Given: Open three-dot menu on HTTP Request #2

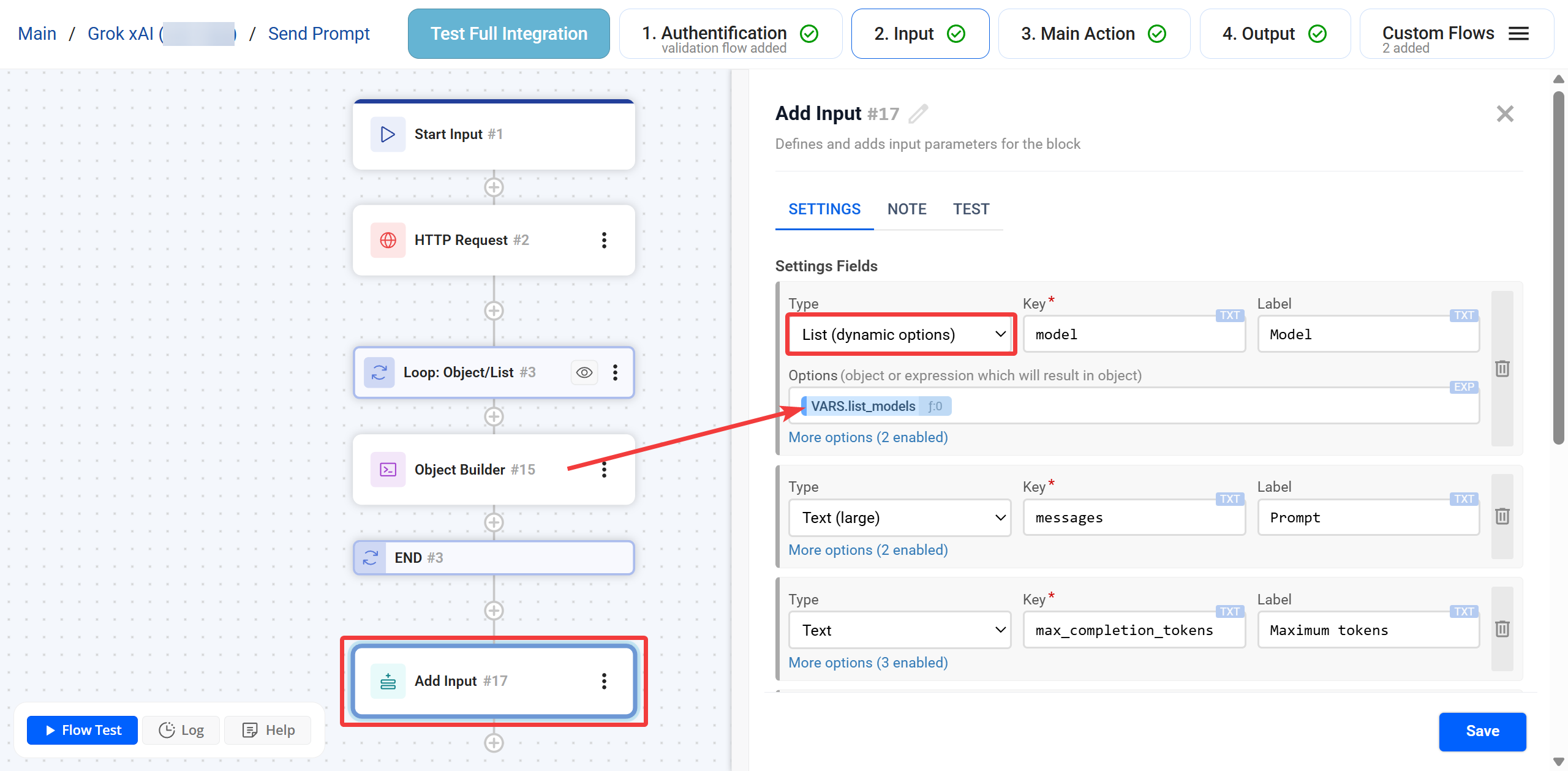Looking at the screenshot, I should pos(604,240).
